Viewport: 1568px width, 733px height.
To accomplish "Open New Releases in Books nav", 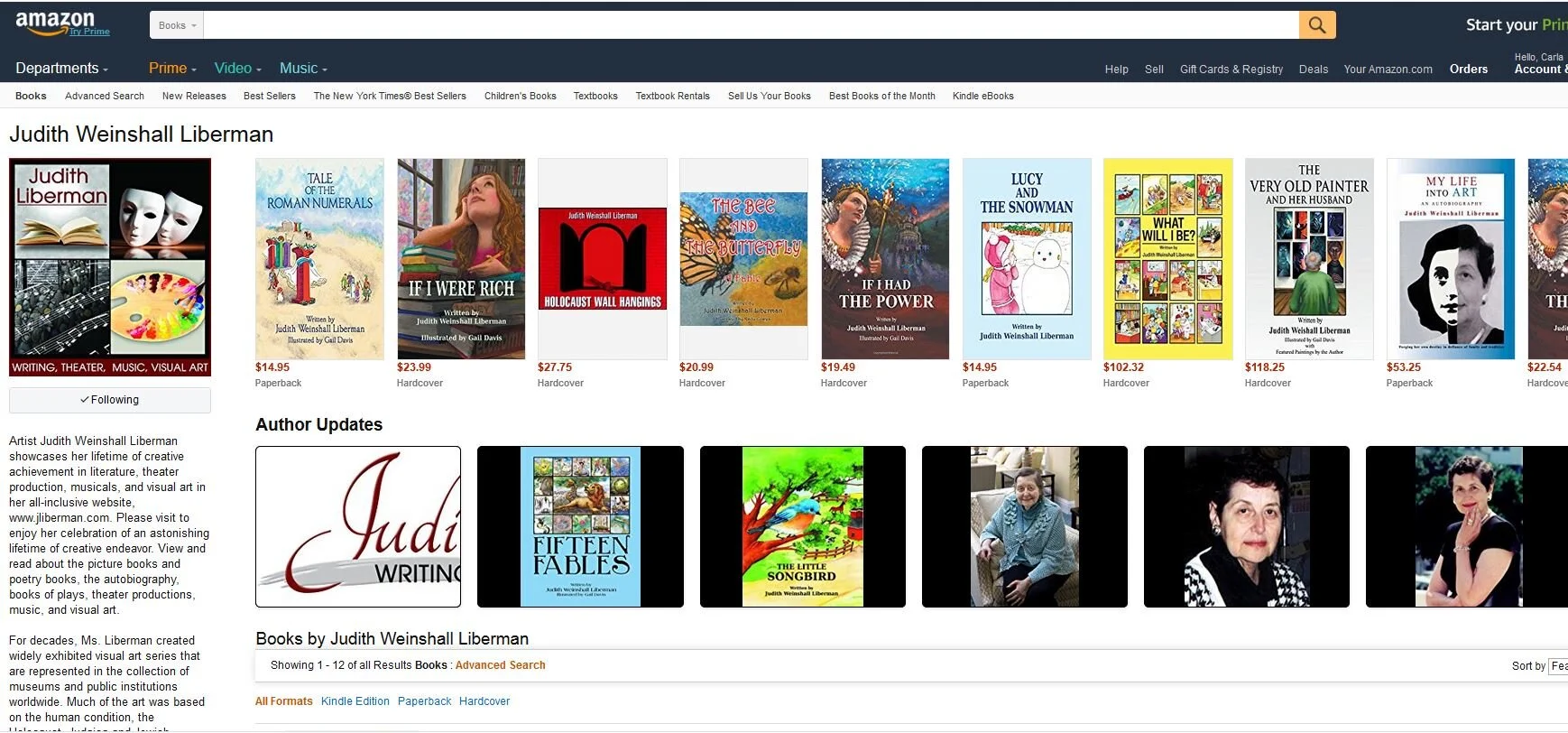I will click(x=194, y=96).
